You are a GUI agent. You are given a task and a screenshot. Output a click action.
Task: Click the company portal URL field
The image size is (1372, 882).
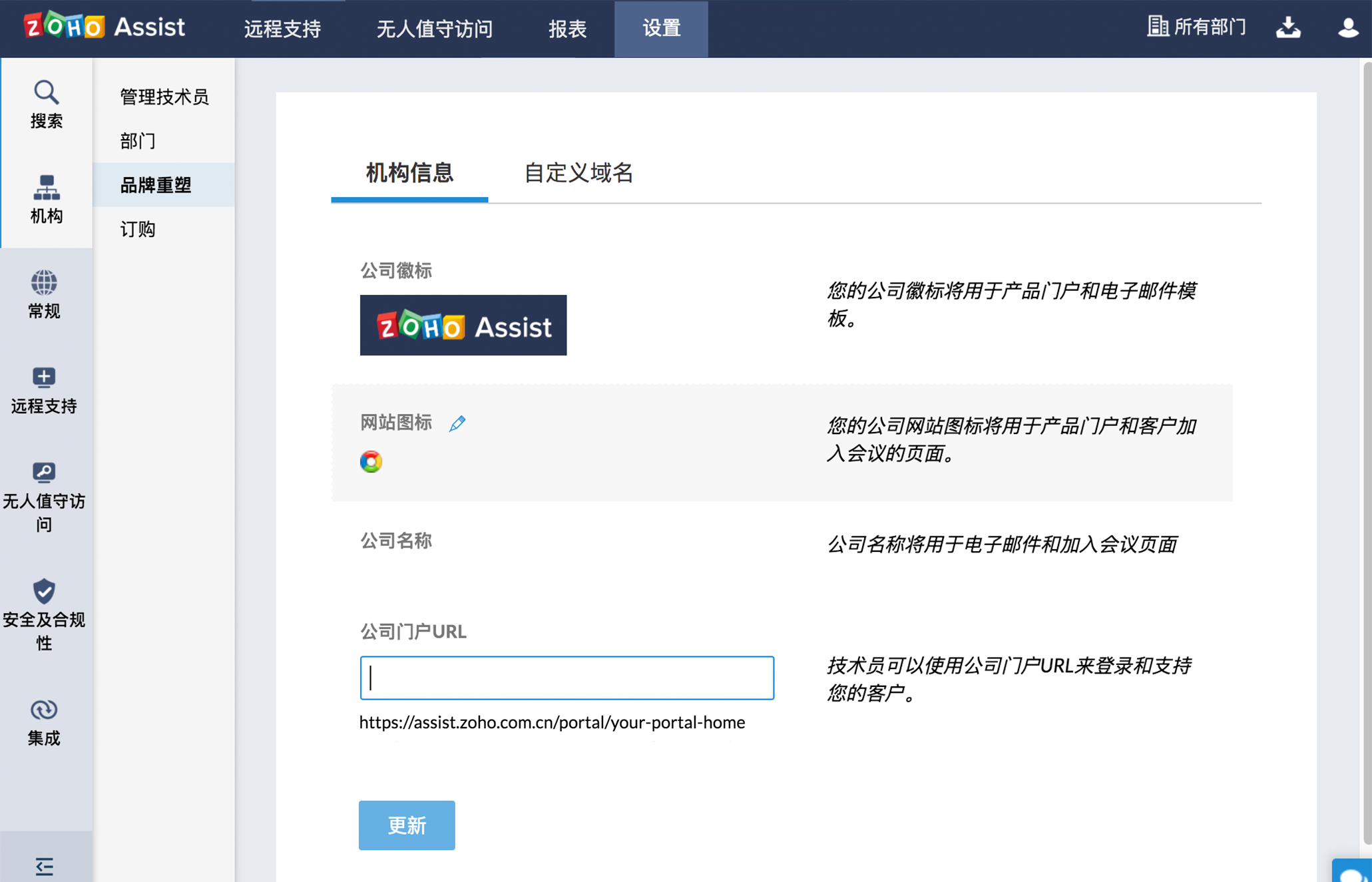(x=567, y=678)
